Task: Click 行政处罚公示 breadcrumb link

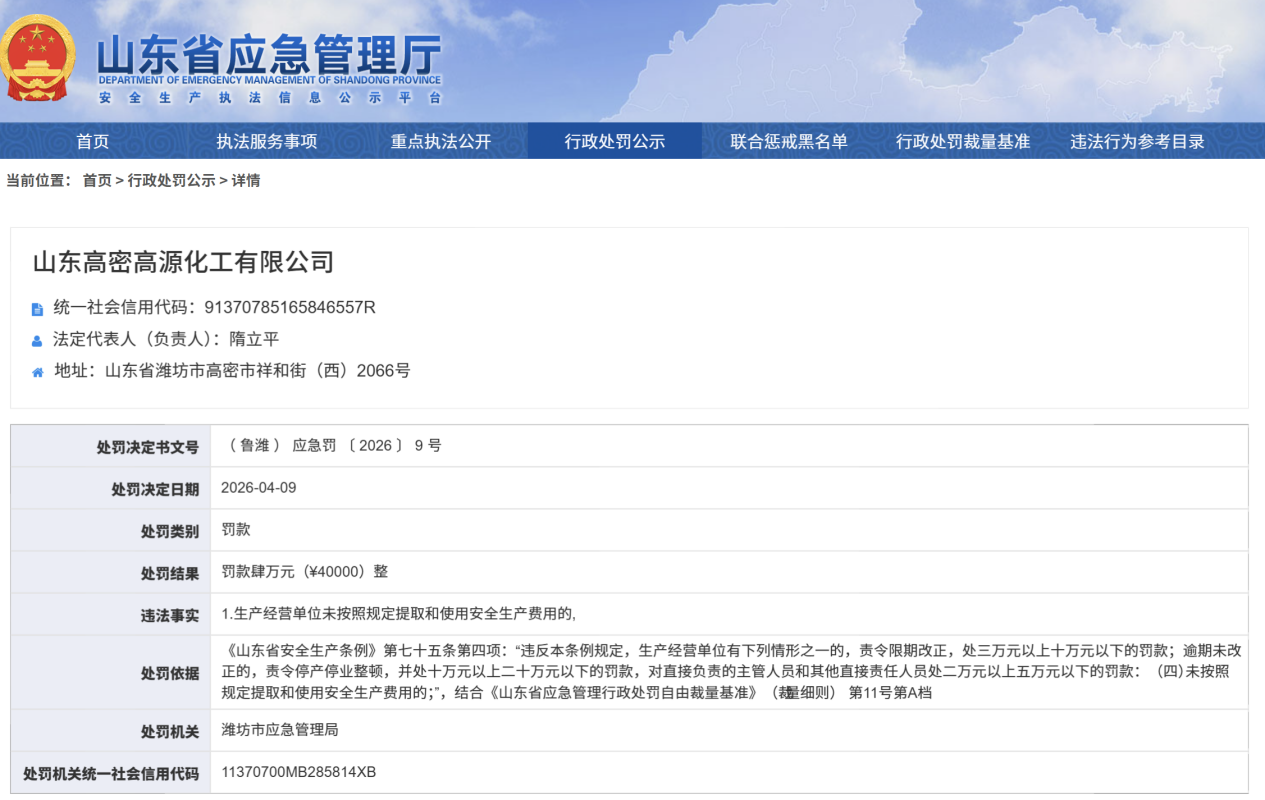Action: pyautogui.click(x=171, y=181)
